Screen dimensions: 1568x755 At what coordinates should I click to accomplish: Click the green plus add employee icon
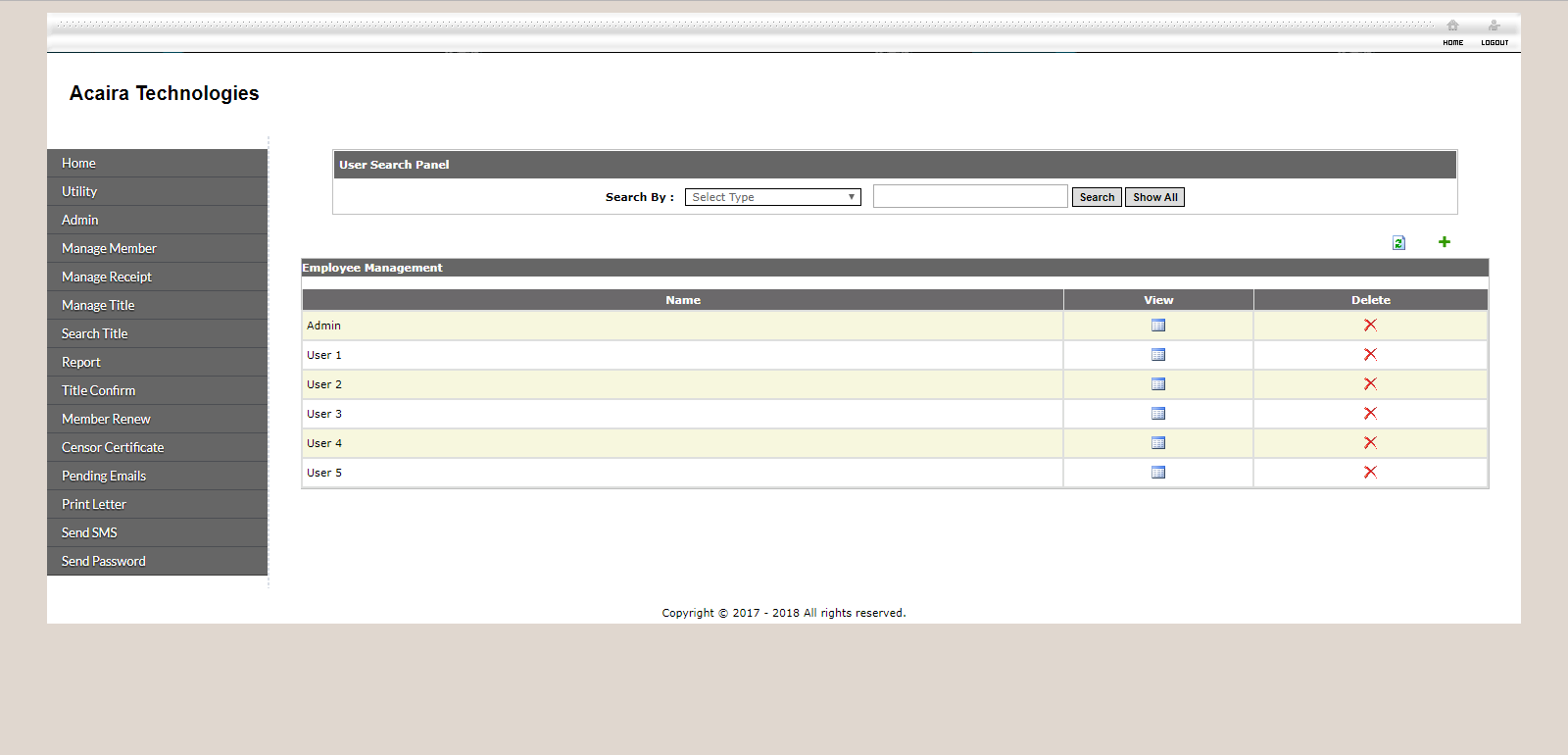(x=1444, y=242)
